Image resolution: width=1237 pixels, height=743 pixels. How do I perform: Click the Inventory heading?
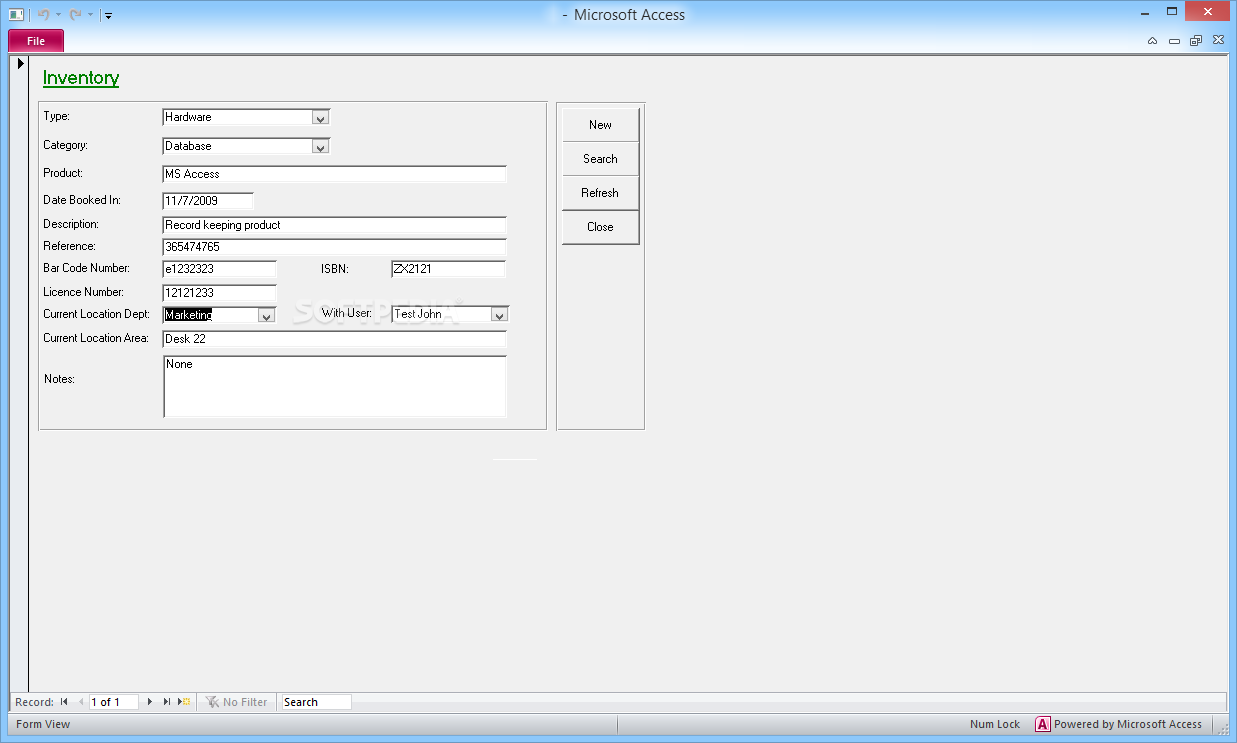(x=81, y=78)
